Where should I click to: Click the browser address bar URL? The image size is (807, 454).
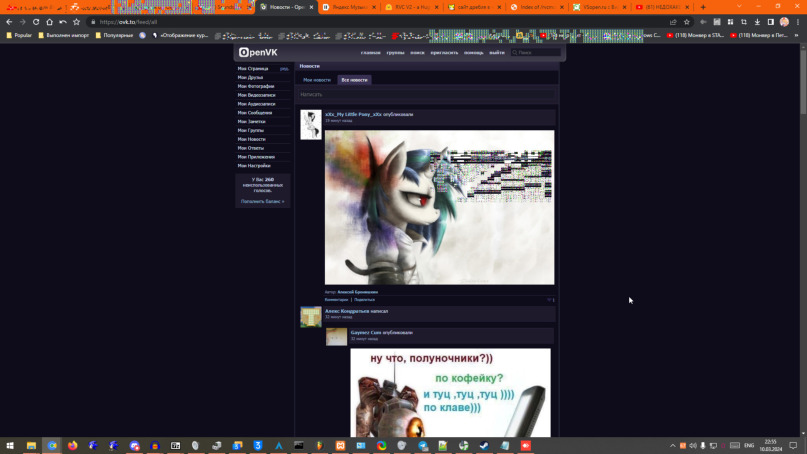[128, 22]
